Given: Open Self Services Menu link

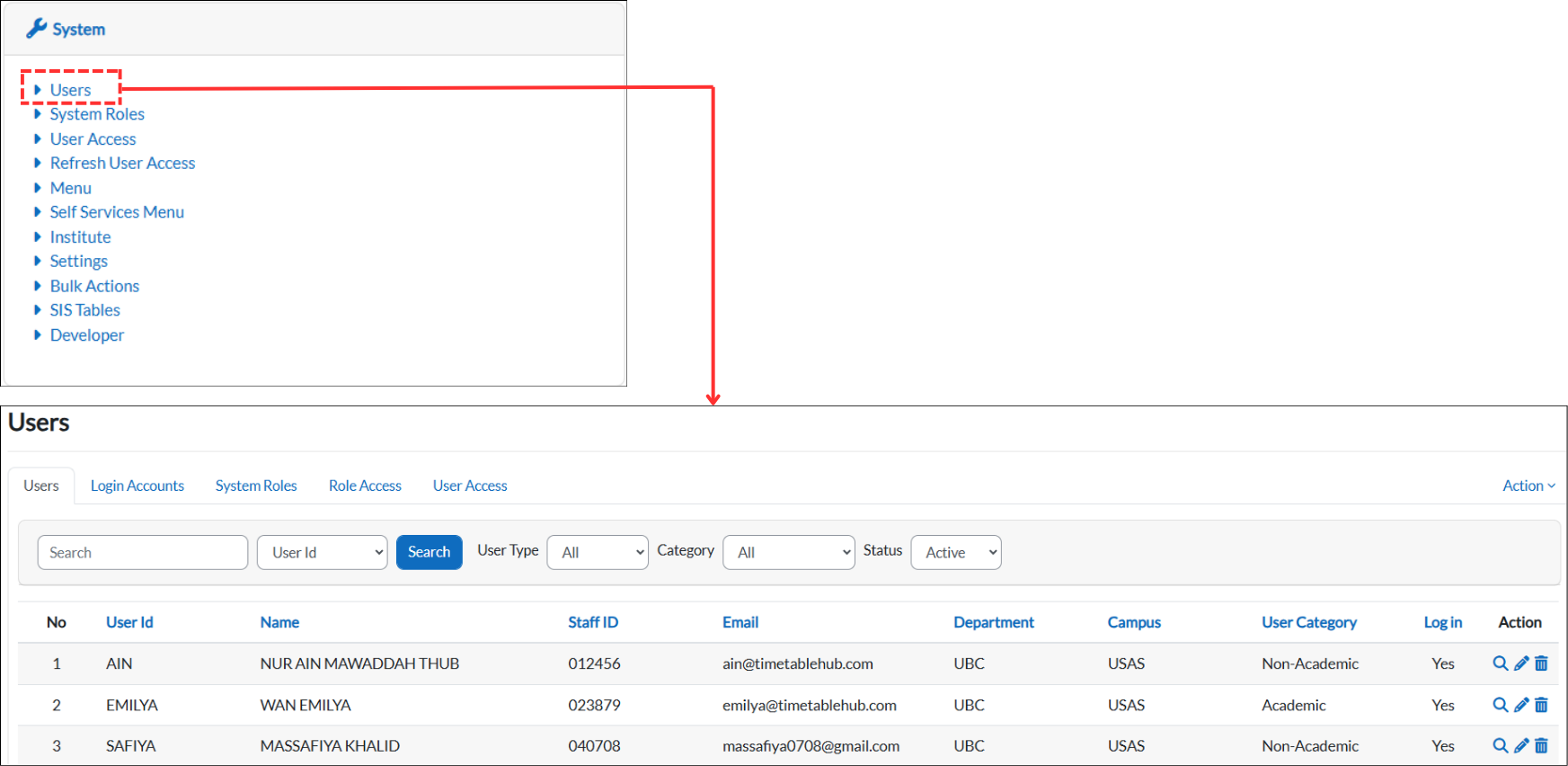Looking at the screenshot, I should pyautogui.click(x=117, y=212).
